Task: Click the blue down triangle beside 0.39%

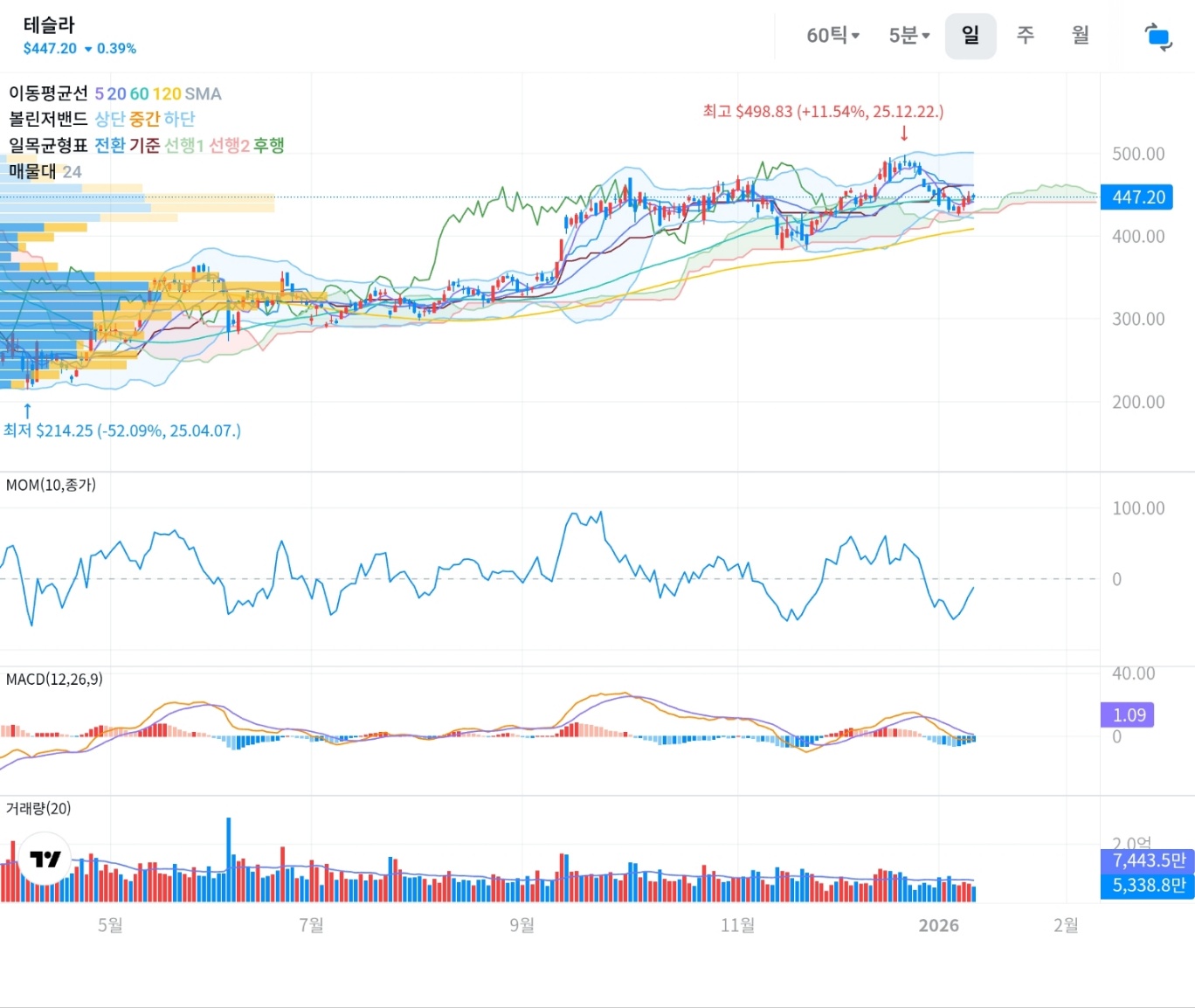Action: point(88,49)
